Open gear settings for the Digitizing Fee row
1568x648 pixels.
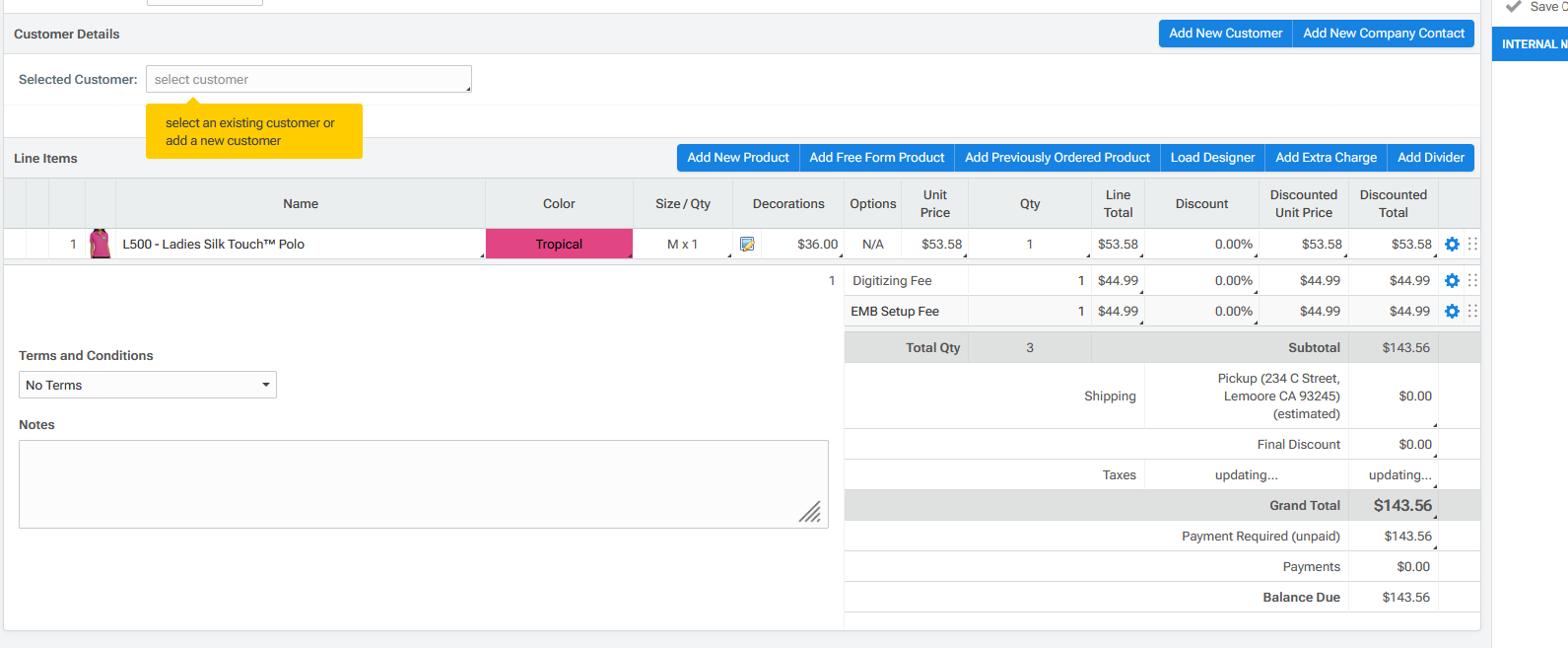tap(1452, 281)
